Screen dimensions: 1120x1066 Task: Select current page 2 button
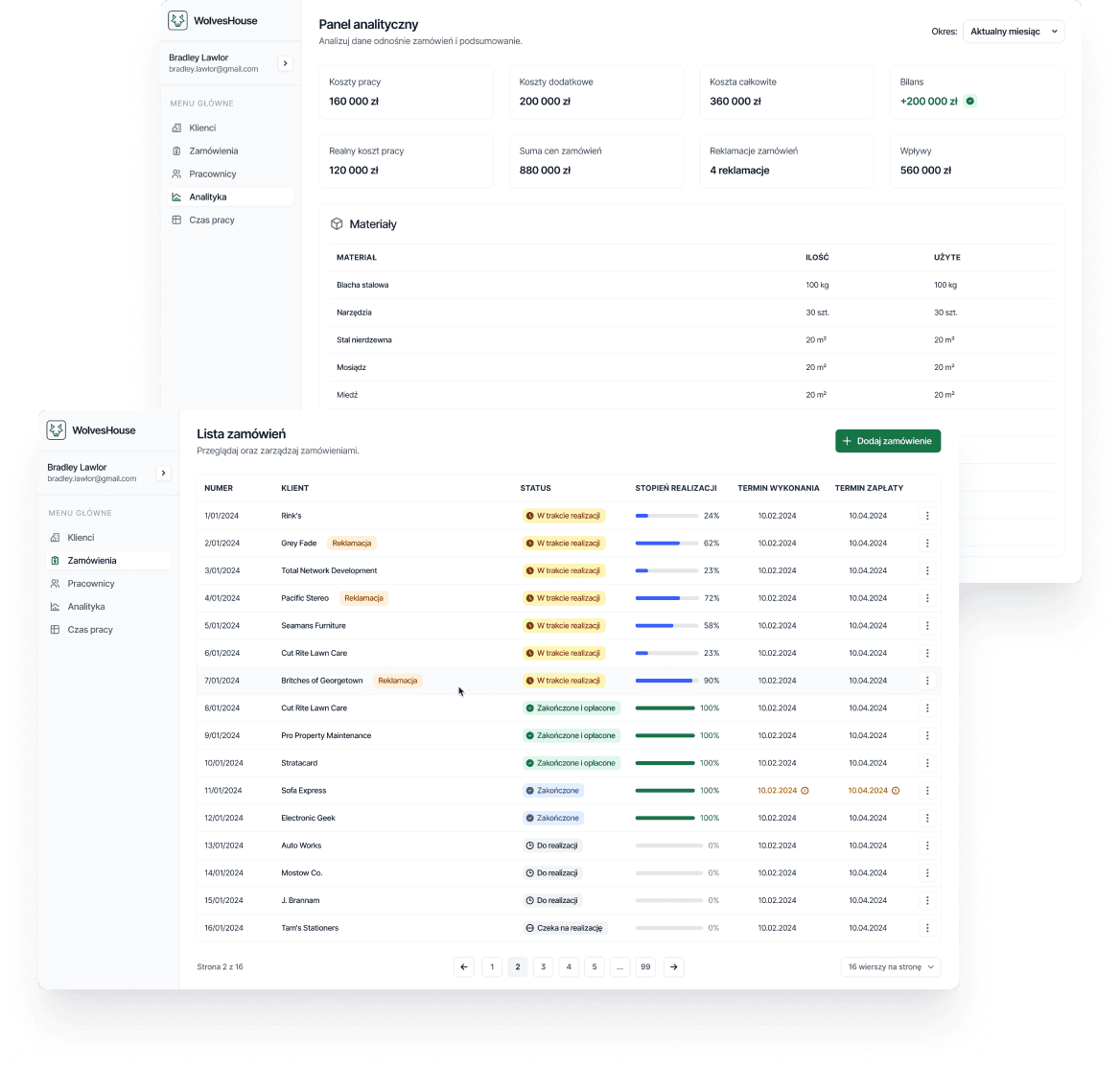tap(518, 966)
